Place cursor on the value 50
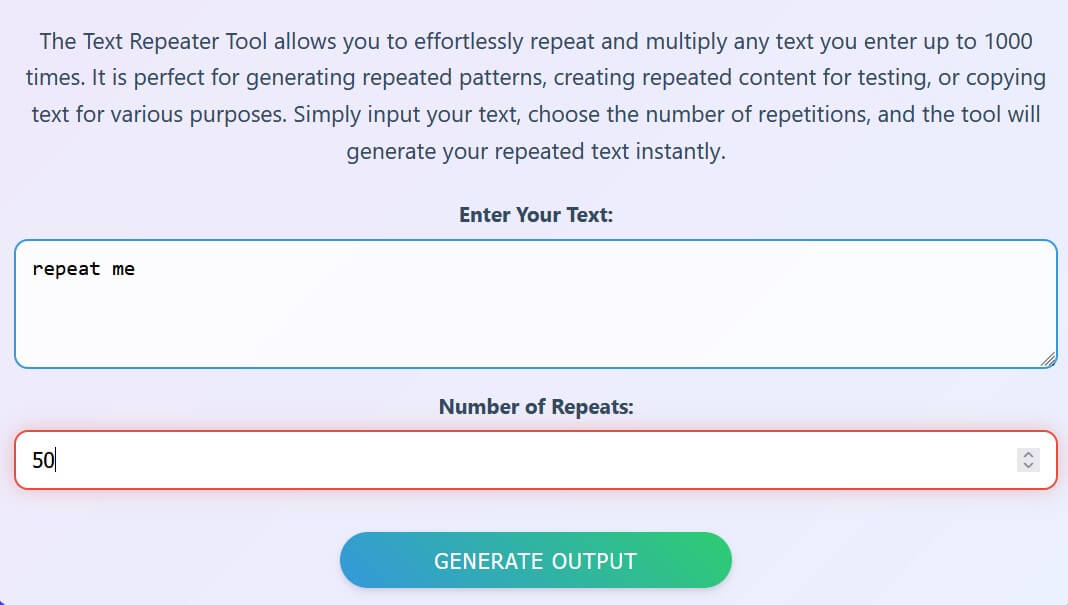The image size is (1068, 605). tap(43, 460)
